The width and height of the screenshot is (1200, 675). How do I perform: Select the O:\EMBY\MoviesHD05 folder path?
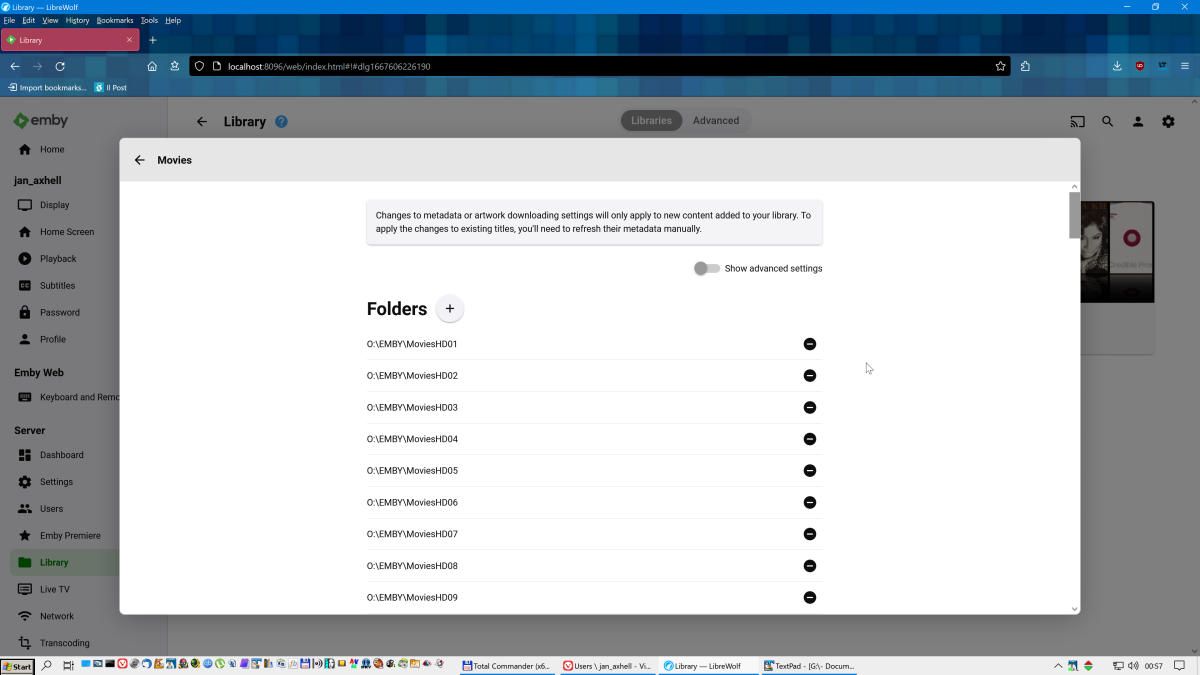[412, 471]
